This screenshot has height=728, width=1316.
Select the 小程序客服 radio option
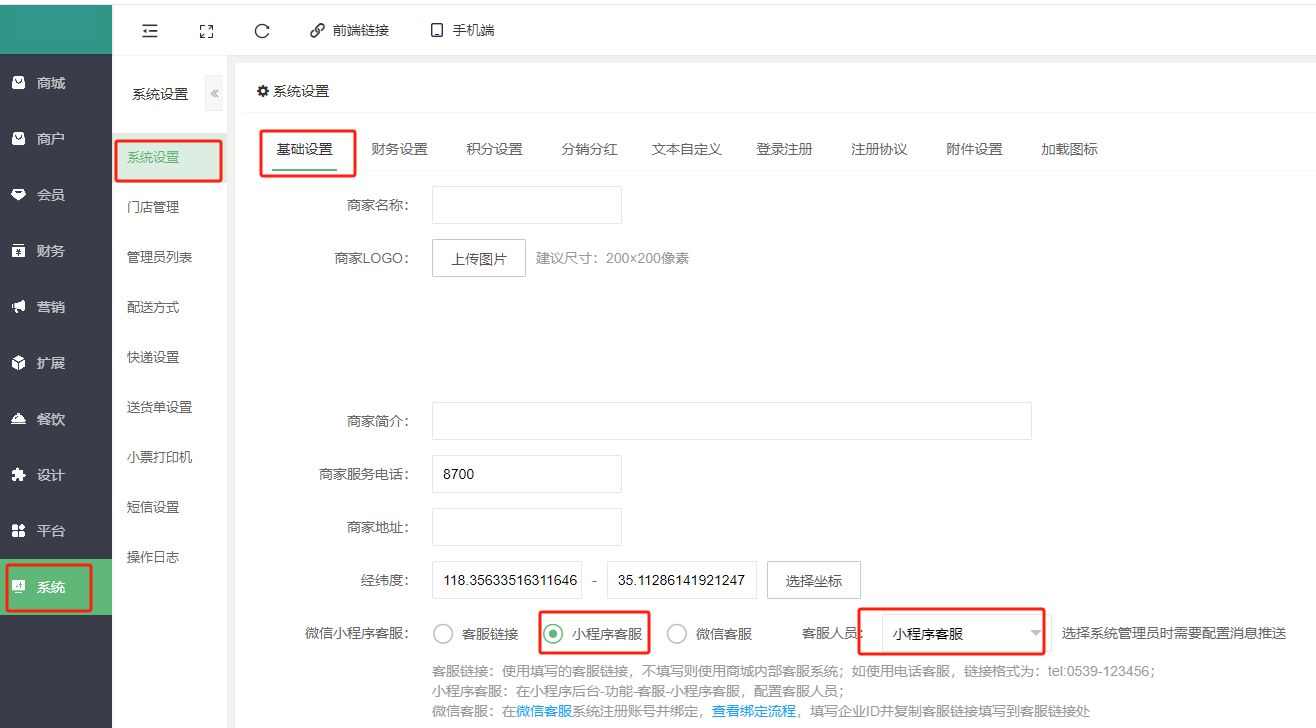553,633
